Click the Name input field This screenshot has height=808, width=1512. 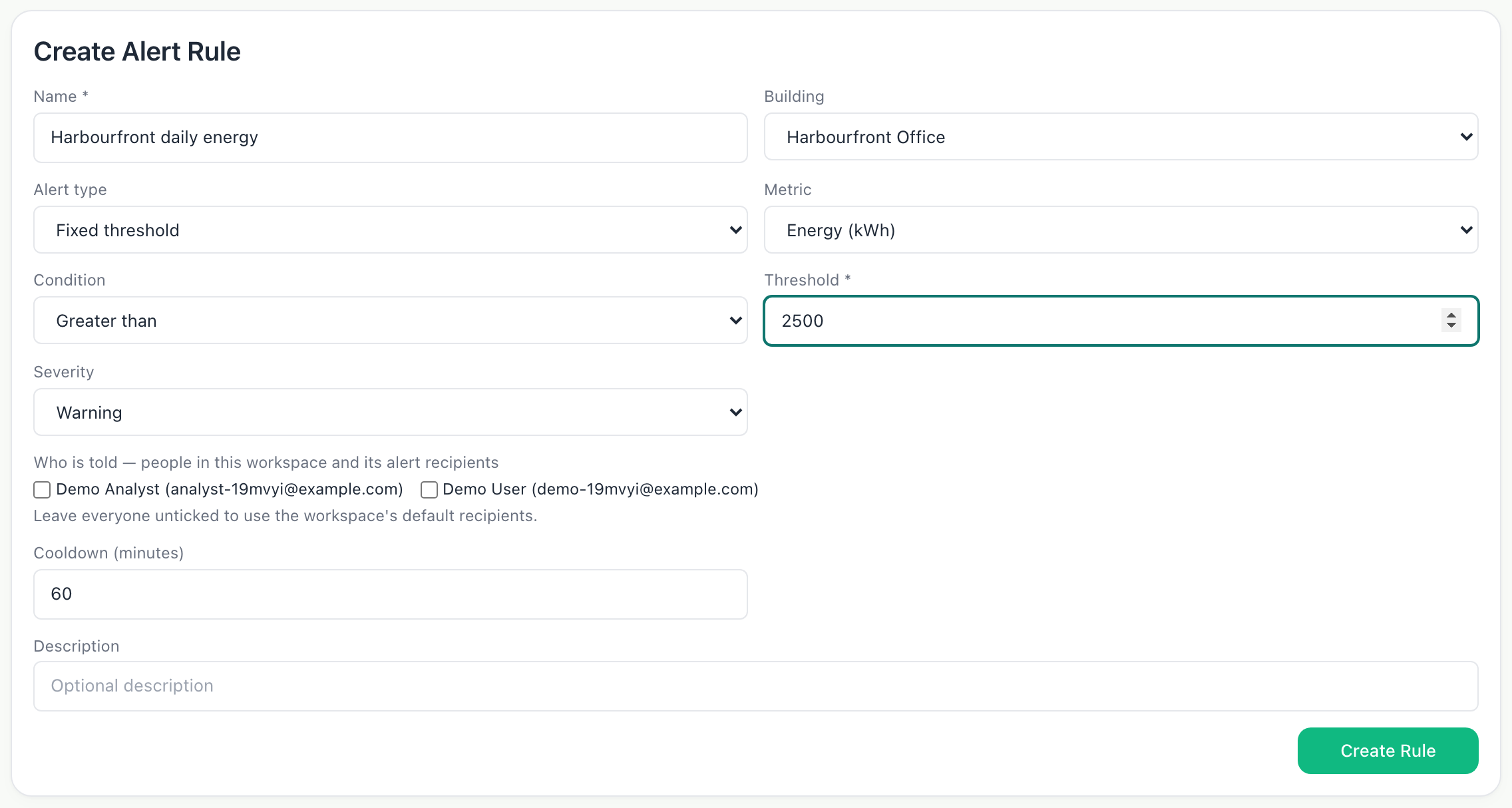pyautogui.click(x=391, y=138)
